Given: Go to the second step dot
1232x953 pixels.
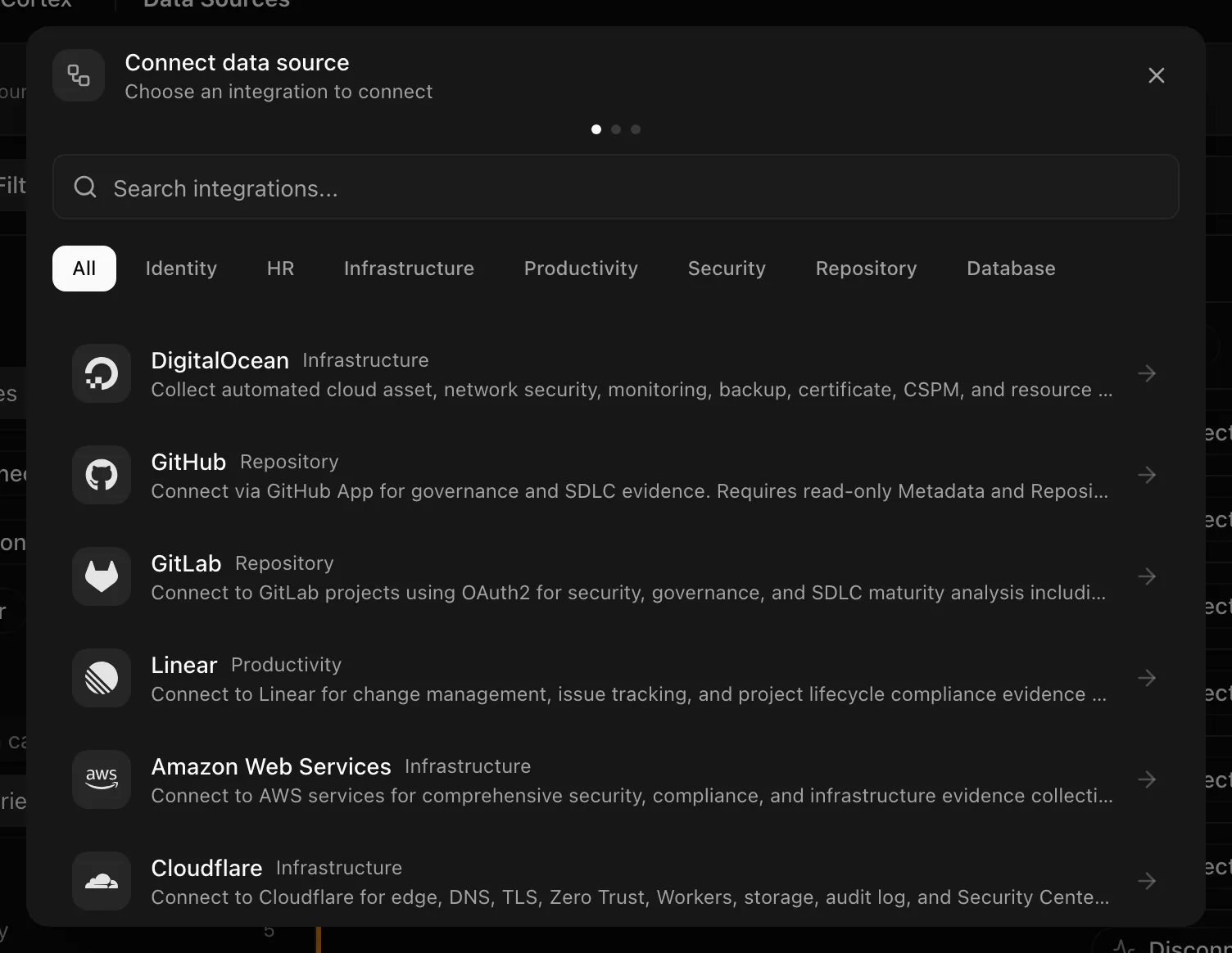Looking at the screenshot, I should coord(616,129).
